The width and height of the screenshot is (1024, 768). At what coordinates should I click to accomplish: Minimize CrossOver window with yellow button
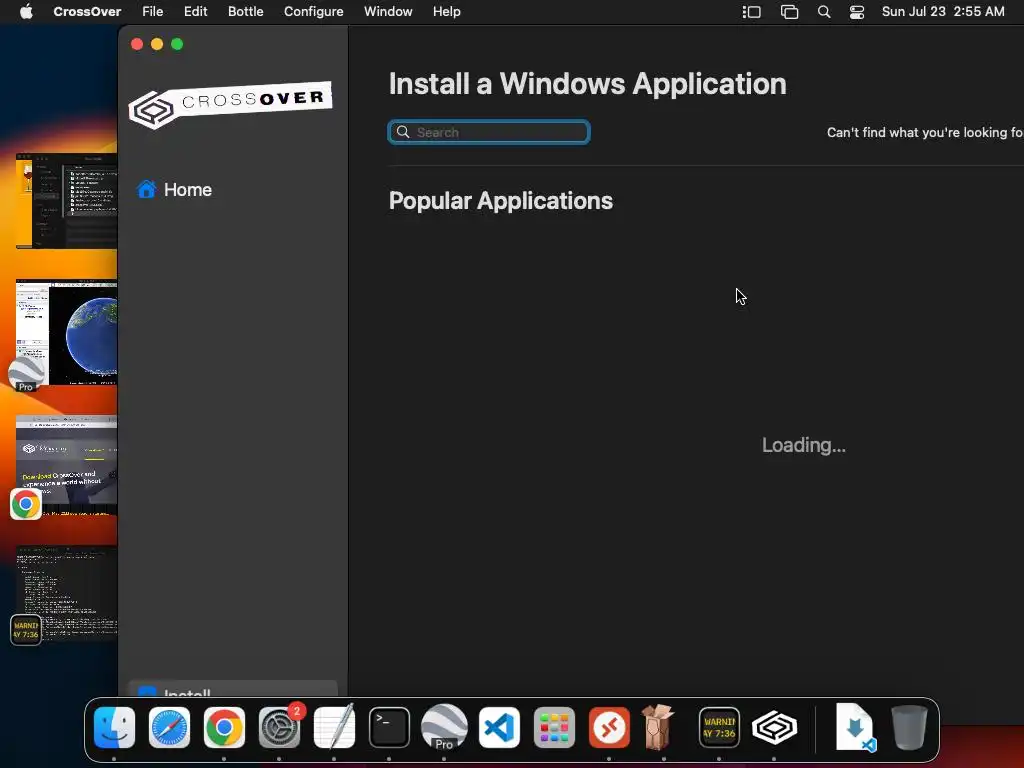click(x=157, y=44)
